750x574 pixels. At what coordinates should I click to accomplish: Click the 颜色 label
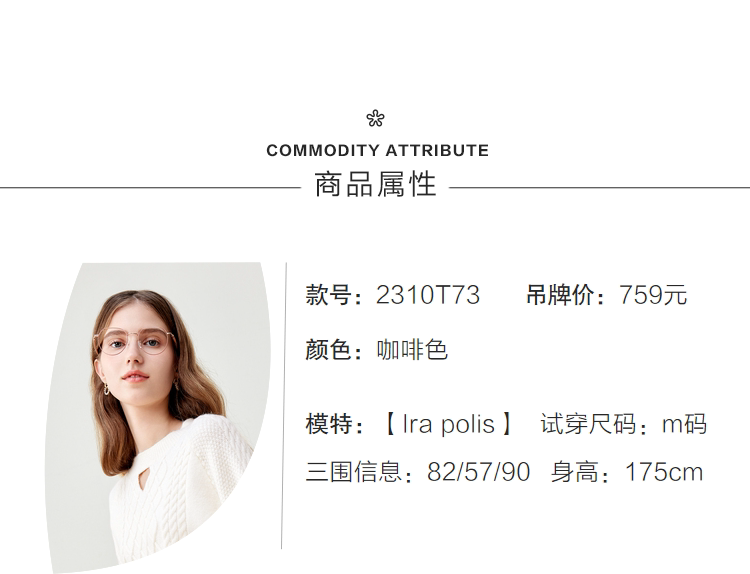pos(329,350)
